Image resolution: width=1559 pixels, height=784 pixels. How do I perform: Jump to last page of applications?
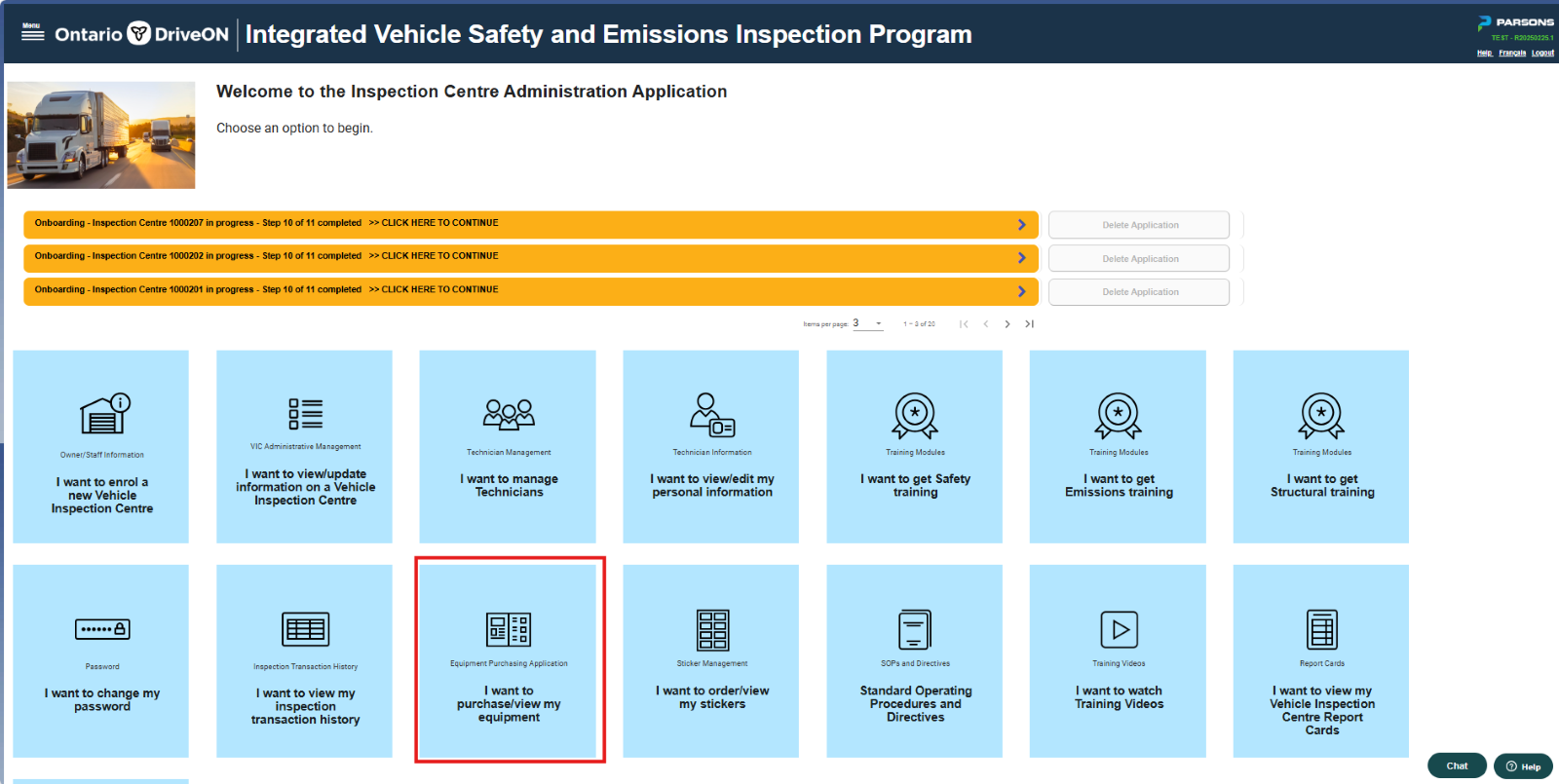click(x=1029, y=324)
